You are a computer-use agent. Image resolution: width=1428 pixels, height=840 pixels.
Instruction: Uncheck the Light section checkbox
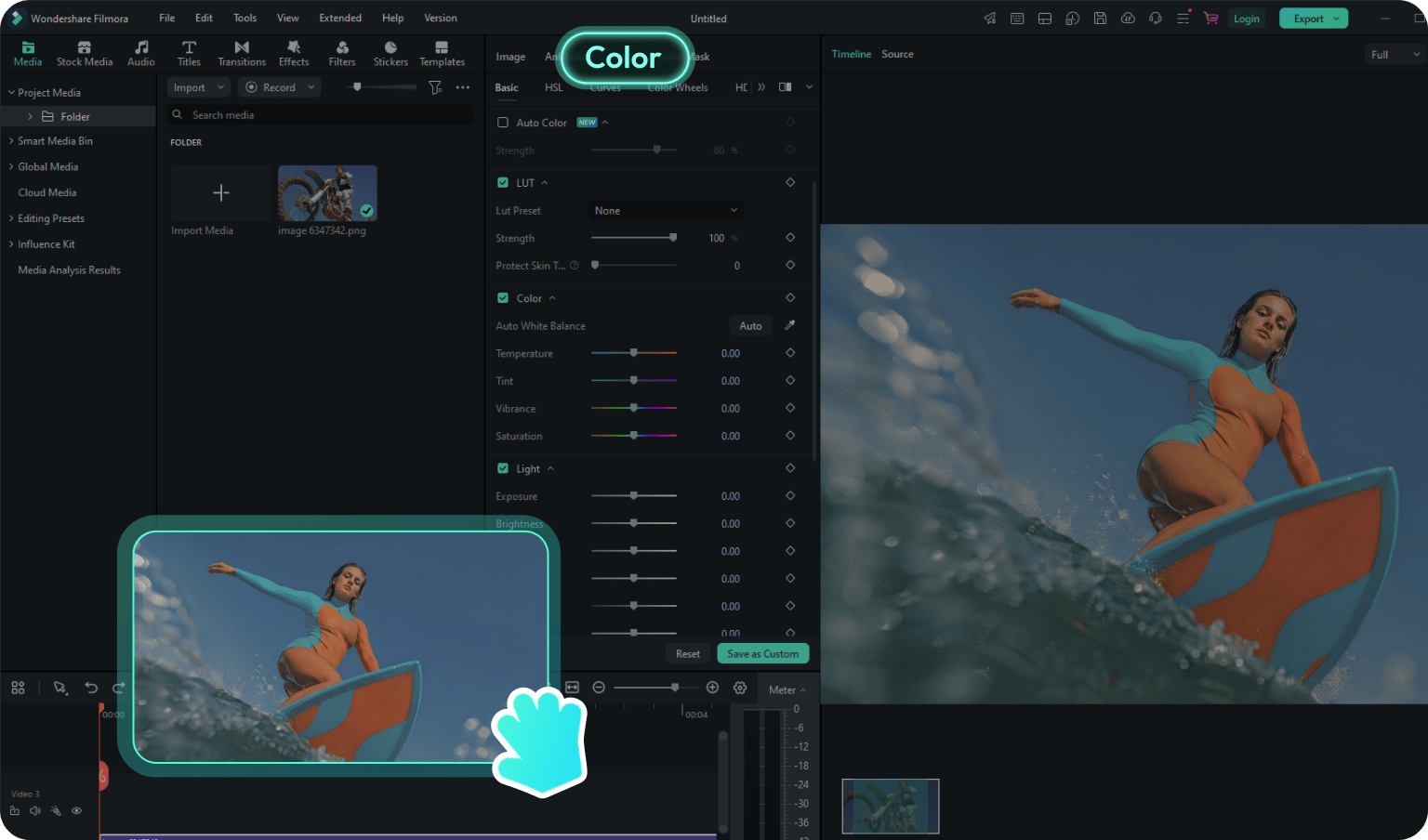tap(503, 469)
